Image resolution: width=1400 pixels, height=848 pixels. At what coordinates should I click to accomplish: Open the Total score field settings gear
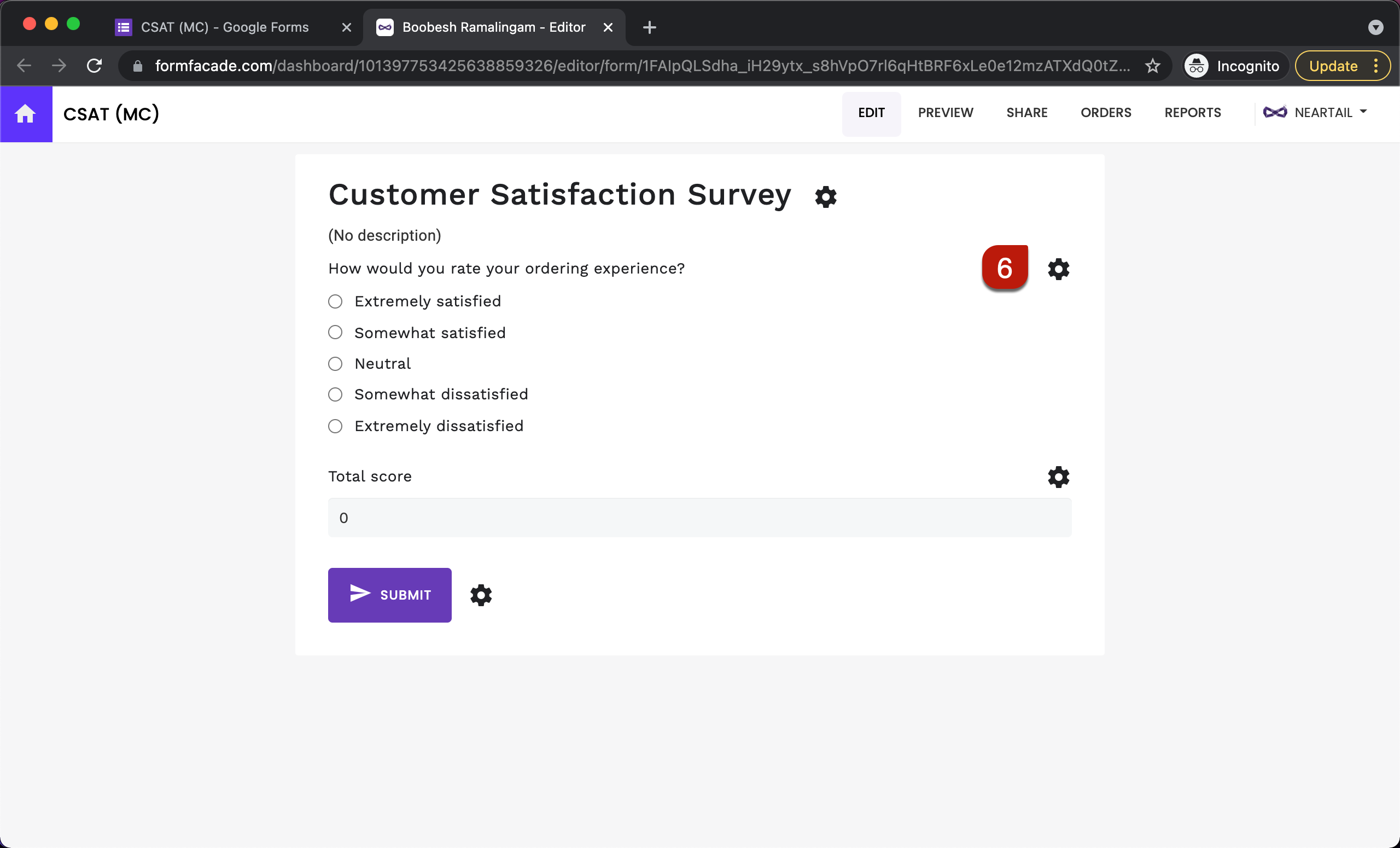pyautogui.click(x=1058, y=477)
